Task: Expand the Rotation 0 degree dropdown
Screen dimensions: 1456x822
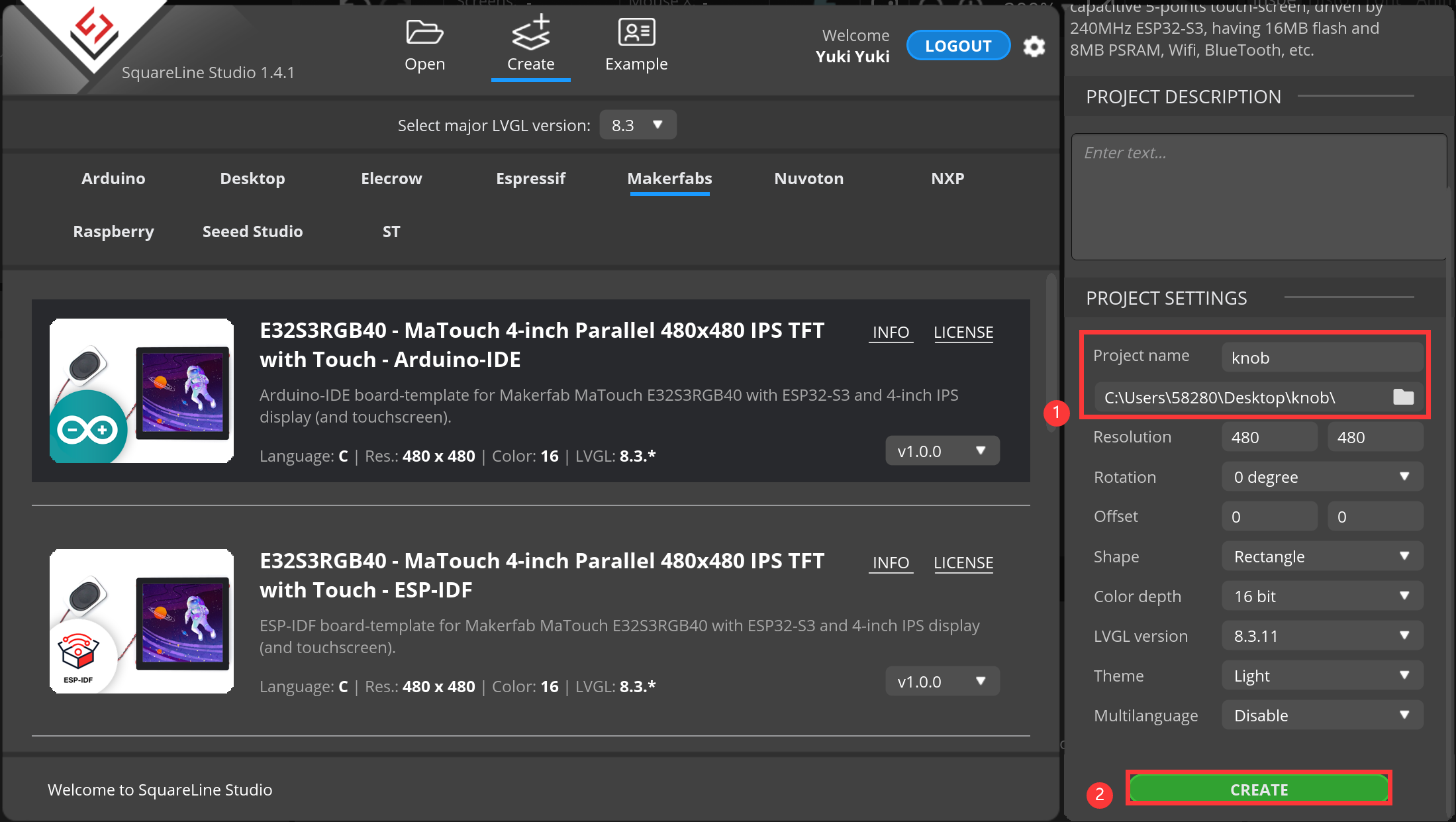Action: coord(1322,476)
